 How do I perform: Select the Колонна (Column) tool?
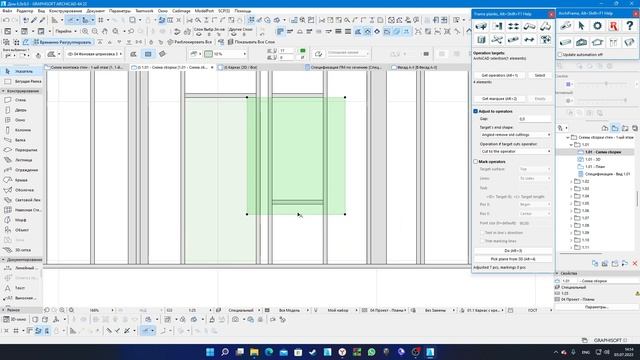coord(21,130)
